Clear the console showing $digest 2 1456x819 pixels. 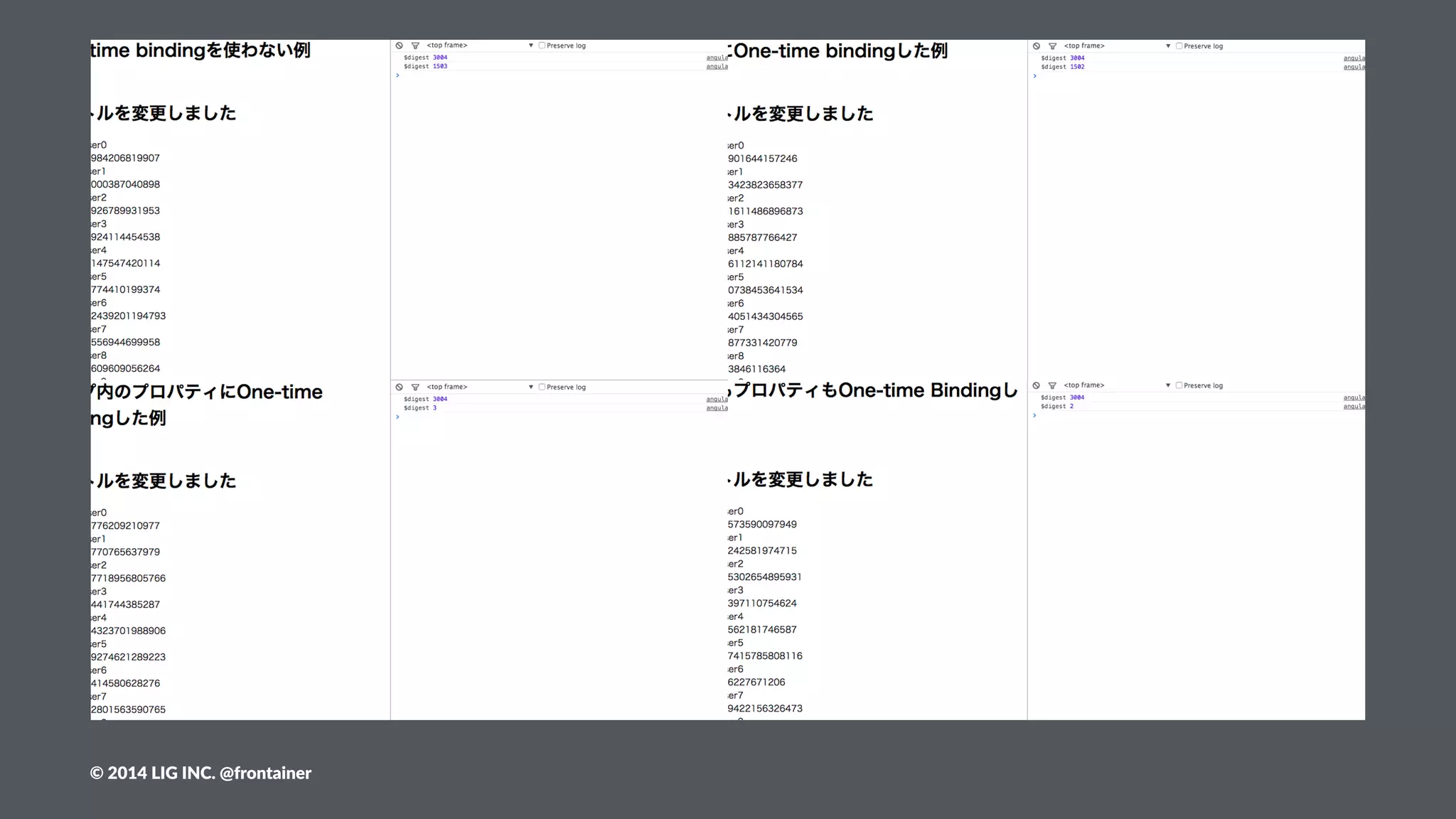click(1037, 385)
